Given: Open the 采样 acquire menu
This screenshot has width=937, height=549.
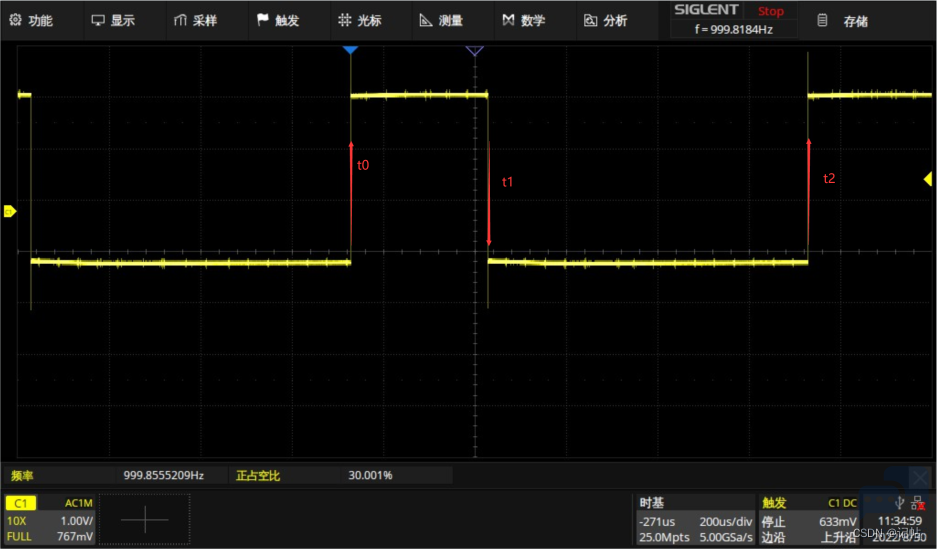Looking at the screenshot, I should click(x=195, y=20).
